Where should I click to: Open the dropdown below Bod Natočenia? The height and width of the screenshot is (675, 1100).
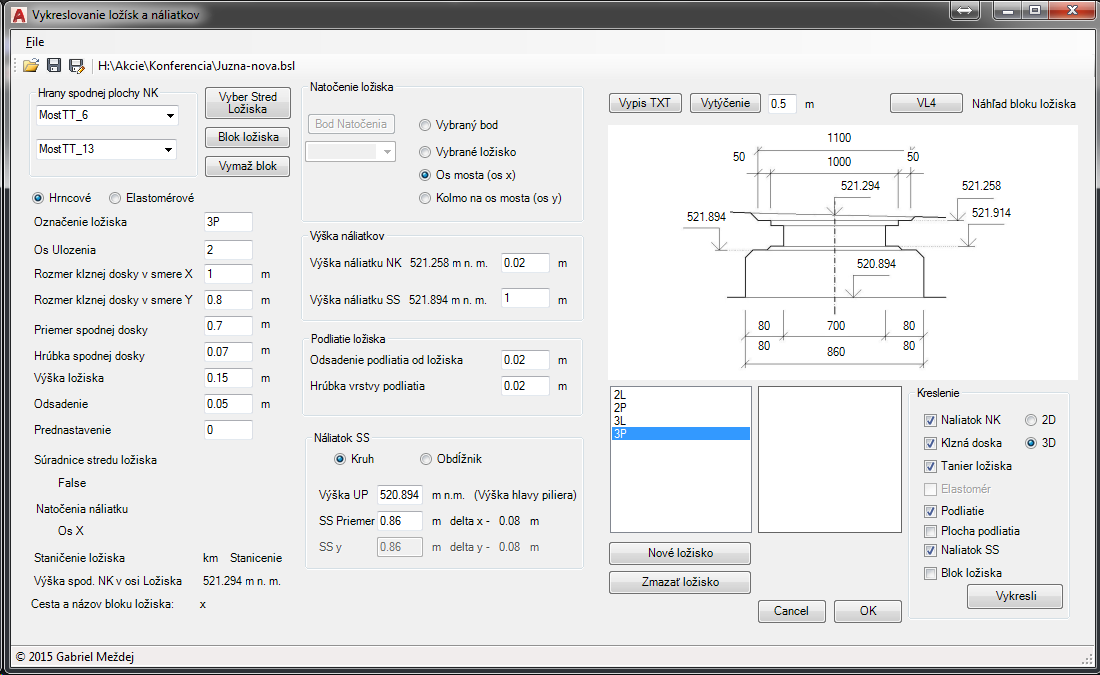coord(387,152)
